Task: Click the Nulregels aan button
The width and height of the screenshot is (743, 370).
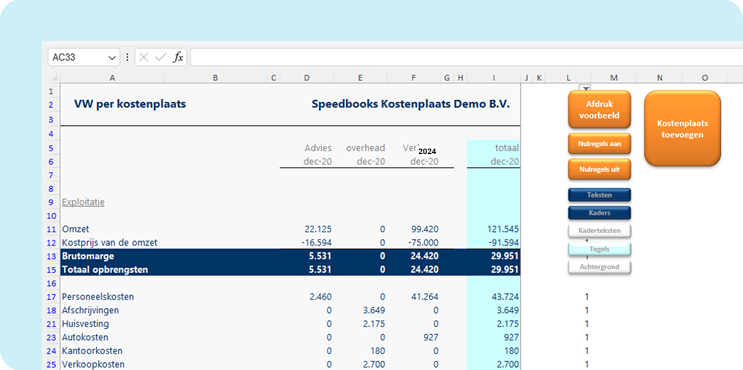Action: pos(599,144)
